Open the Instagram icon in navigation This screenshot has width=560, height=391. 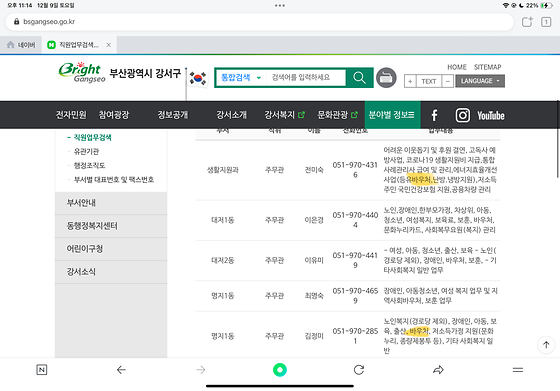point(462,115)
